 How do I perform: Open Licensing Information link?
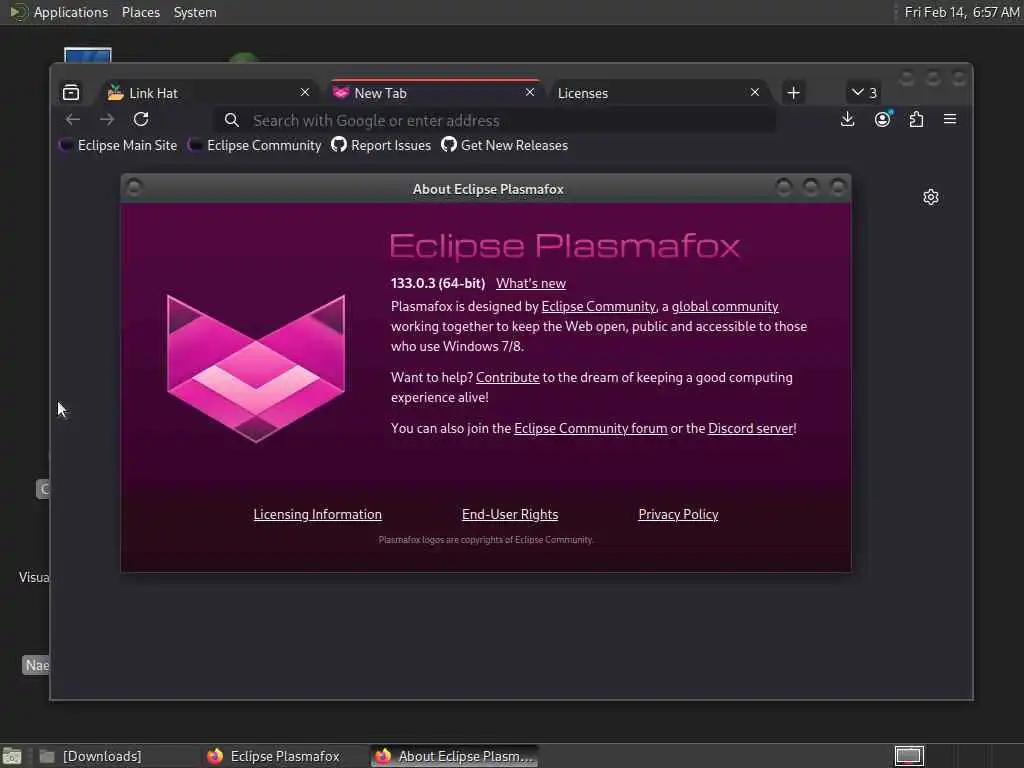317,514
